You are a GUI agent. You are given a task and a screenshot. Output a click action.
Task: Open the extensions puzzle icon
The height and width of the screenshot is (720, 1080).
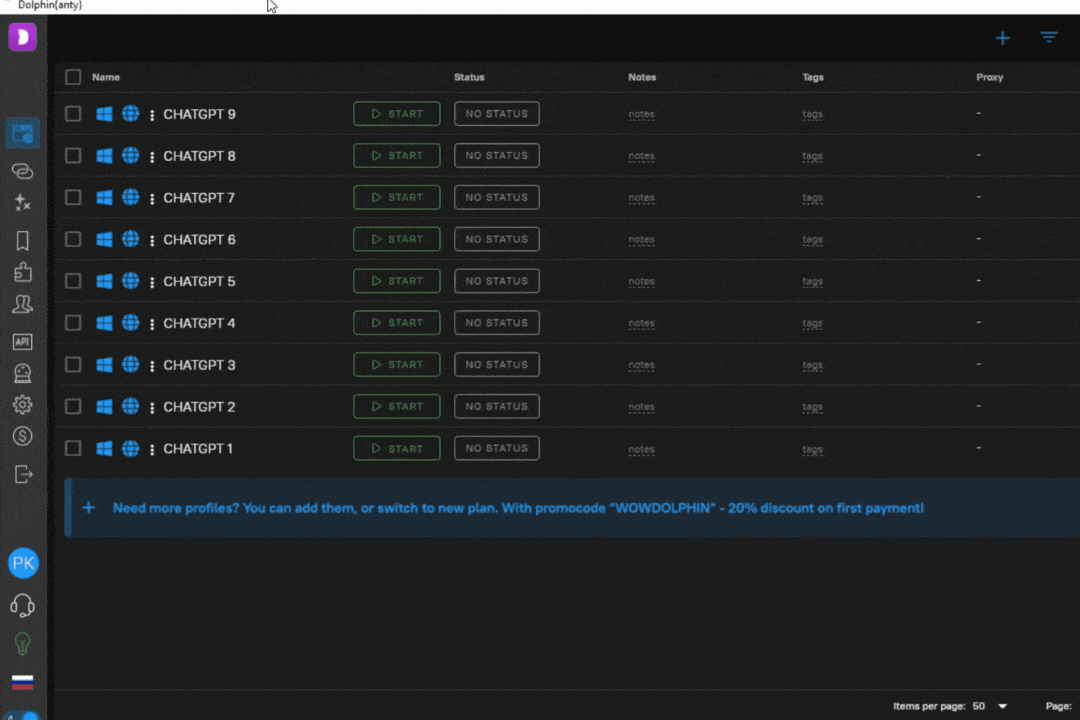22,272
